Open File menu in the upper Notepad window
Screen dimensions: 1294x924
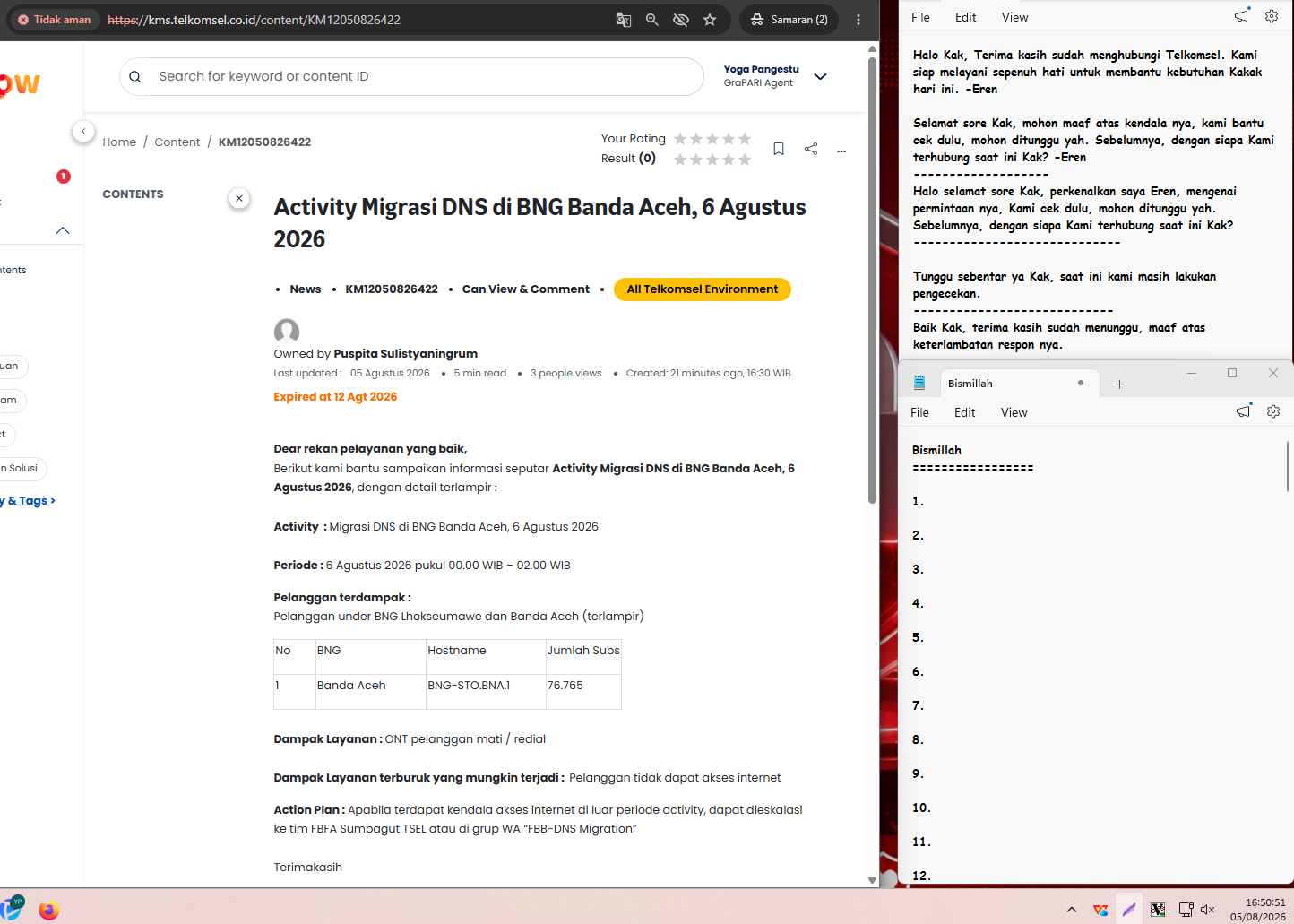click(920, 17)
